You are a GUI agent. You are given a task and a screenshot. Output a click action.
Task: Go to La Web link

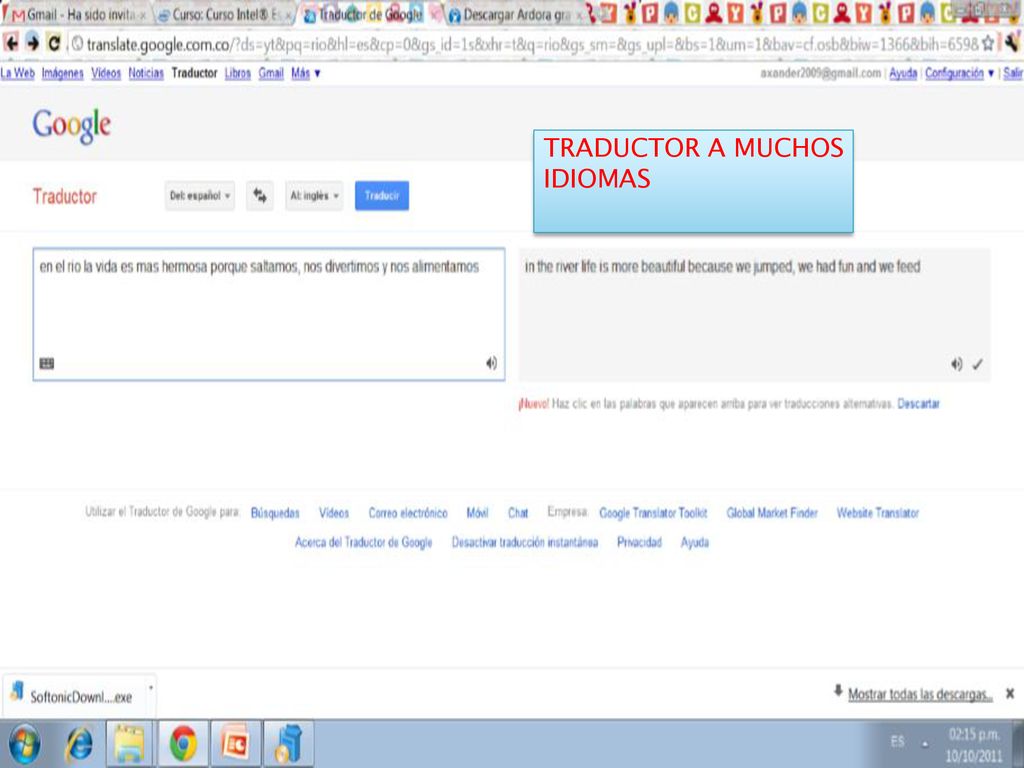(x=18, y=73)
